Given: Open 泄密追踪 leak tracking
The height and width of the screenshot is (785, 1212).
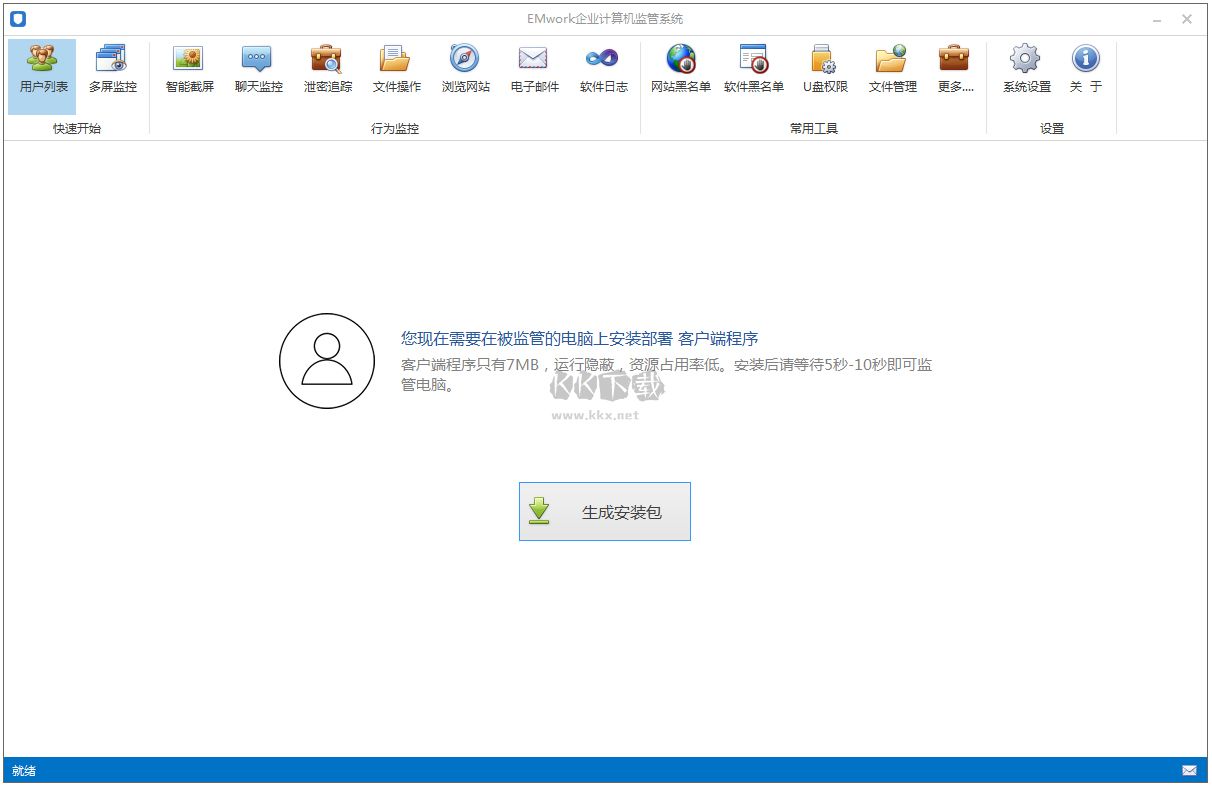Looking at the screenshot, I should (x=327, y=70).
